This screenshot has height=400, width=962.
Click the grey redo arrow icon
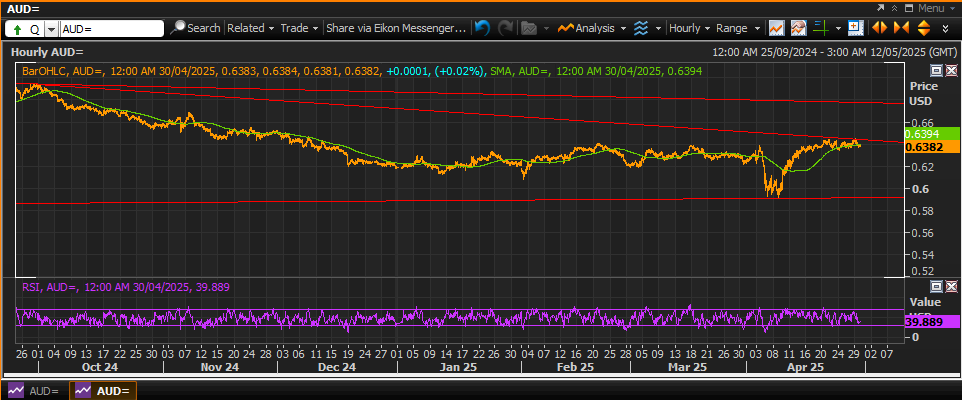(505, 28)
